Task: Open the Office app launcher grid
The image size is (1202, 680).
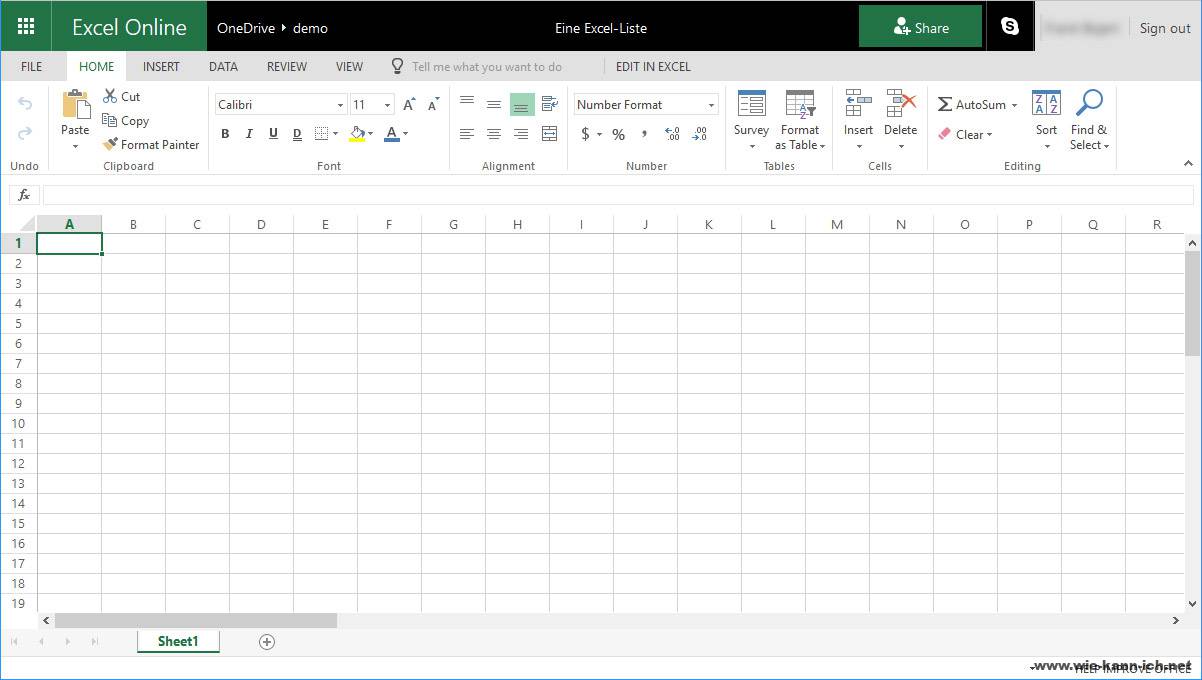Action: pos(26,27)
